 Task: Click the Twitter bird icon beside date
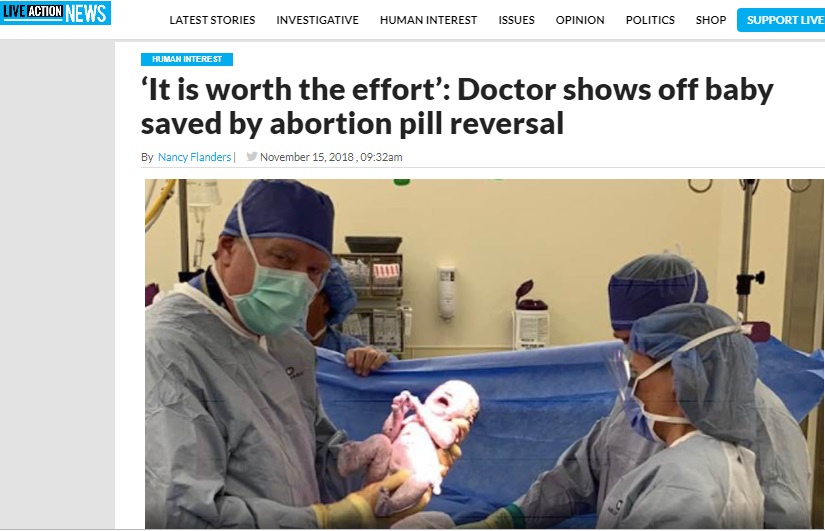(x=251, y=156)
